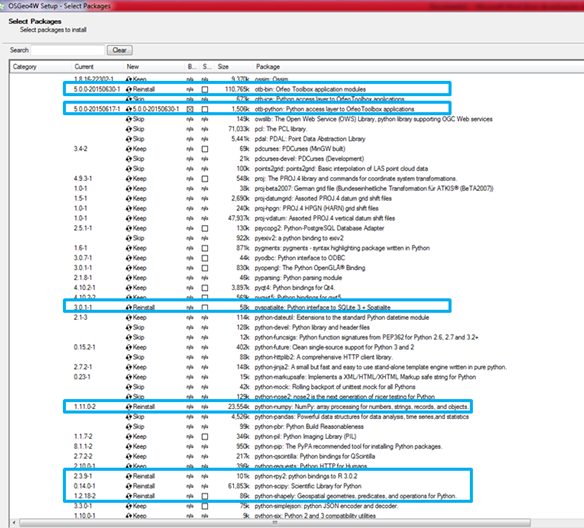The height and width of the screenshot is (528, 584).
Task: Cycle action icon for pdcurses-devel
Action: pyautogui.click(x=129, y=159)
